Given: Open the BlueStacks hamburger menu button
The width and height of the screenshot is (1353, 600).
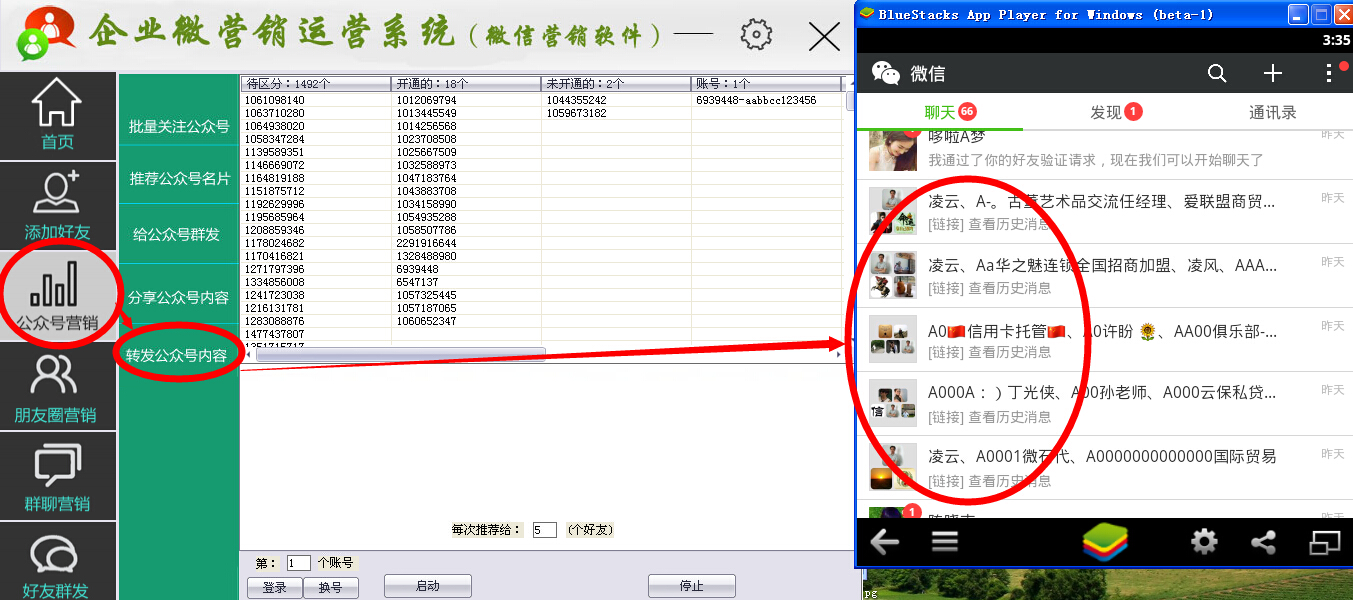Looking at the screenshot, I should point(945,542).
